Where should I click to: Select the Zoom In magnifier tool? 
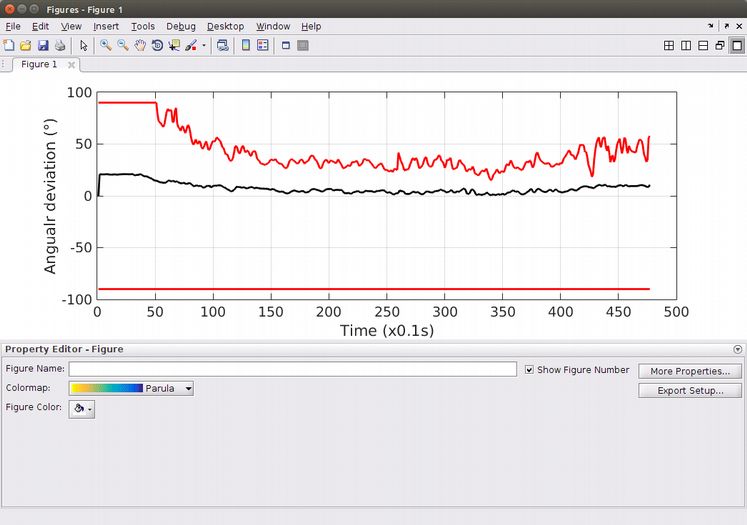click(x=105, y=45)
